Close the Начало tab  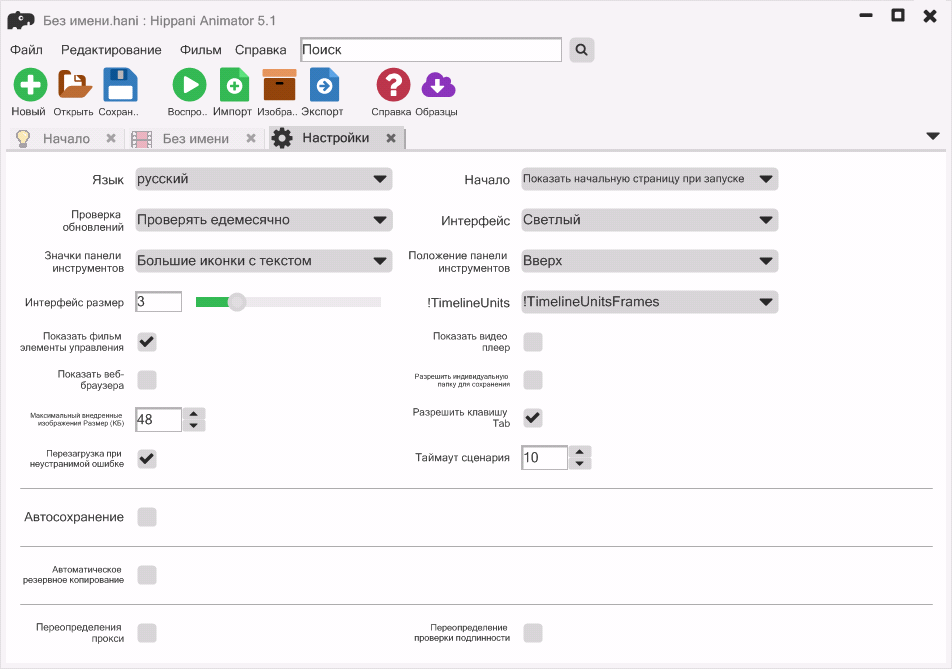(x=110, y=138)
